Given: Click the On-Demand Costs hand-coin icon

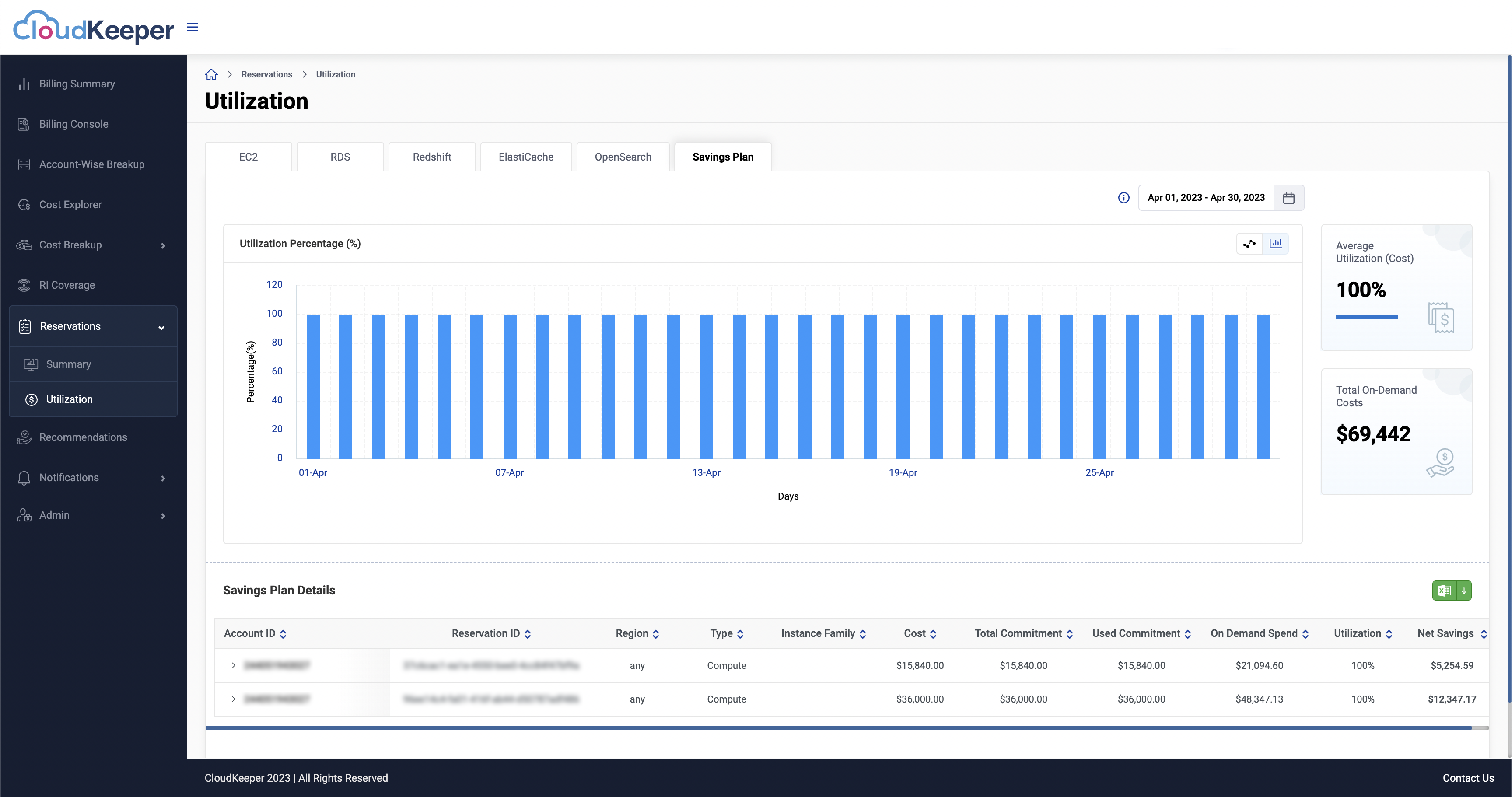Looking at the screenshot, I should coord(1441,462).
